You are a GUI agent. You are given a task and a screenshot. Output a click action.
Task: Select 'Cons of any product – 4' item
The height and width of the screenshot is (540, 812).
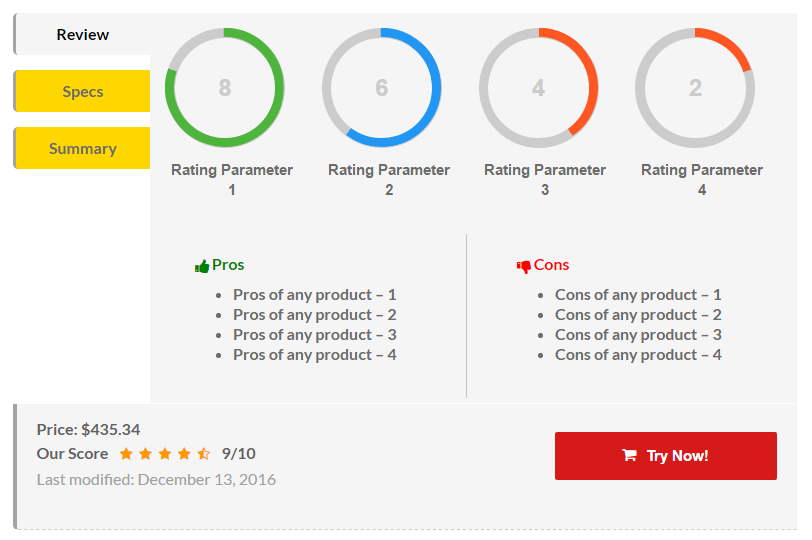(x=638, y=355)
